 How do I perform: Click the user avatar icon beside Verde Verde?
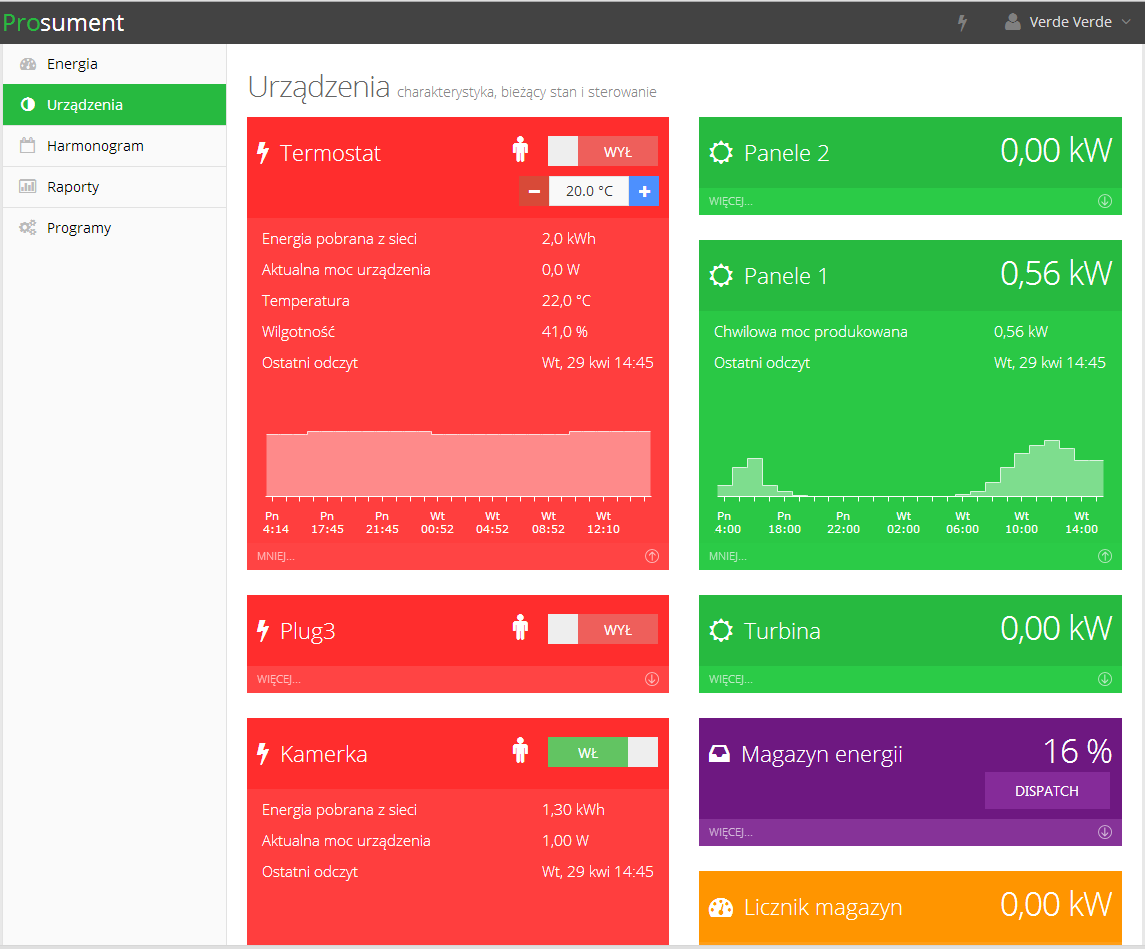click(1012, 22)
